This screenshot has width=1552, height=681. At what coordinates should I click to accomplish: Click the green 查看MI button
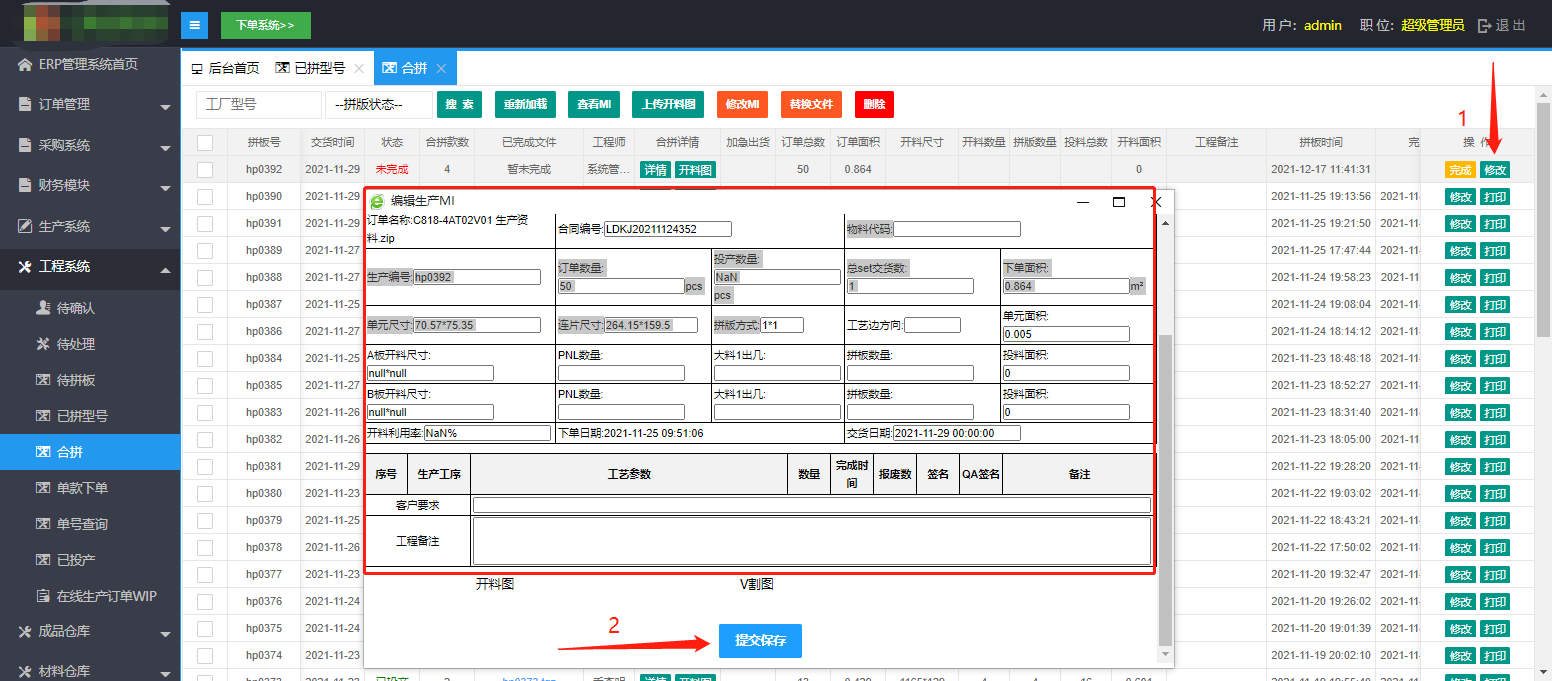(x=595, y=105)
